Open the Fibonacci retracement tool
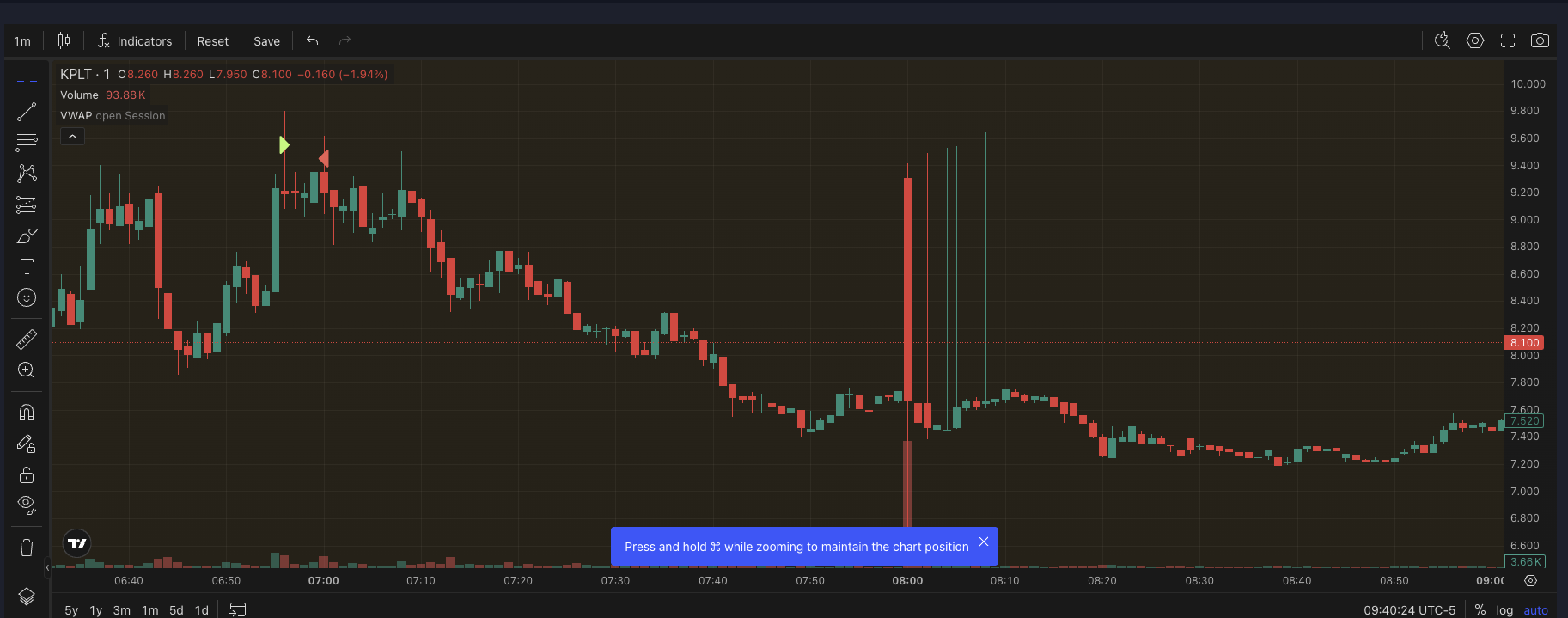This screenshot has width=1568, height=618. click(27, 143)
